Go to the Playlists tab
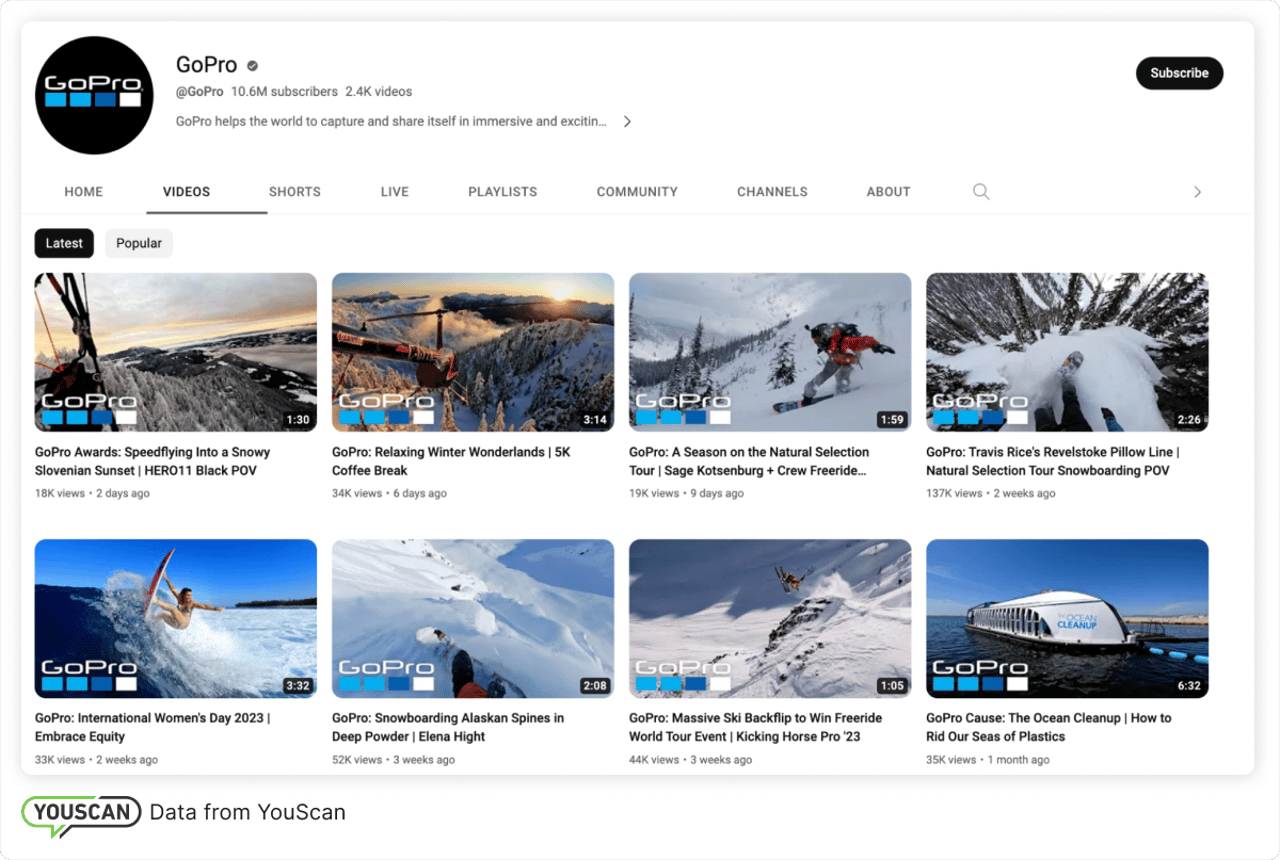The width and height of the screenshot is (1280, 860). point(502,192)
